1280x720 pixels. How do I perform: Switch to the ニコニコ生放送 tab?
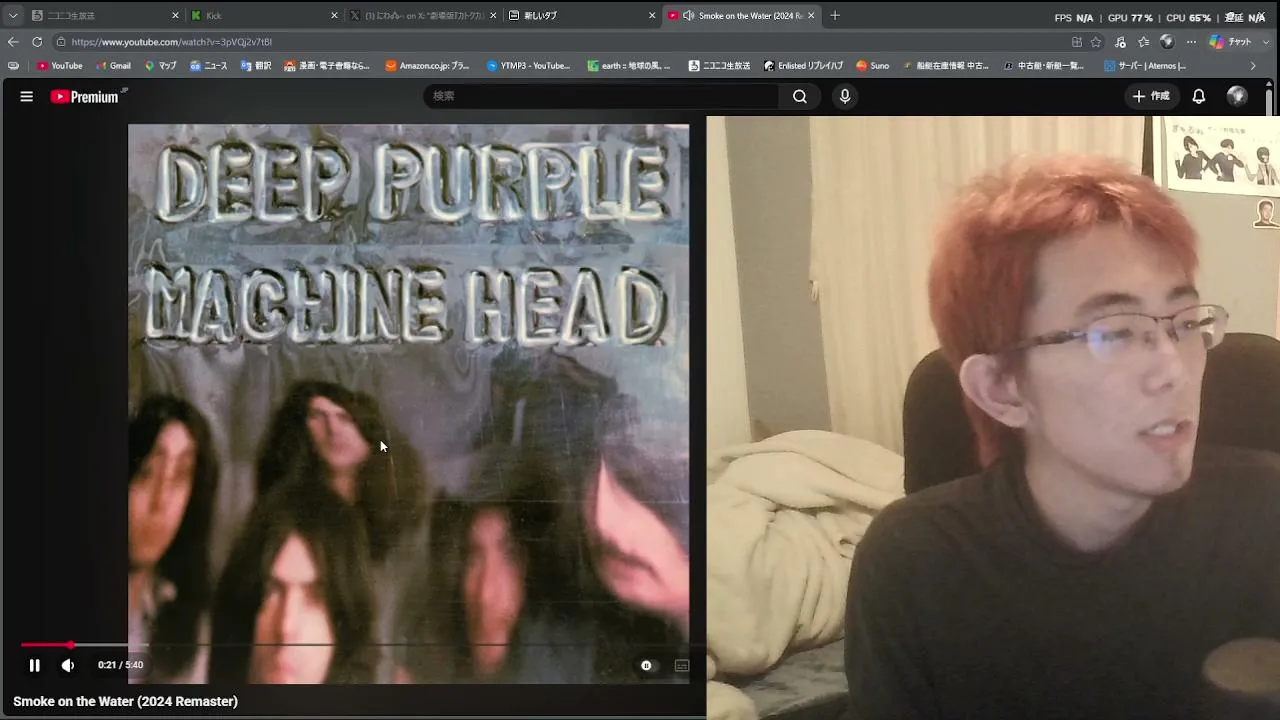[x=103, y=16]
